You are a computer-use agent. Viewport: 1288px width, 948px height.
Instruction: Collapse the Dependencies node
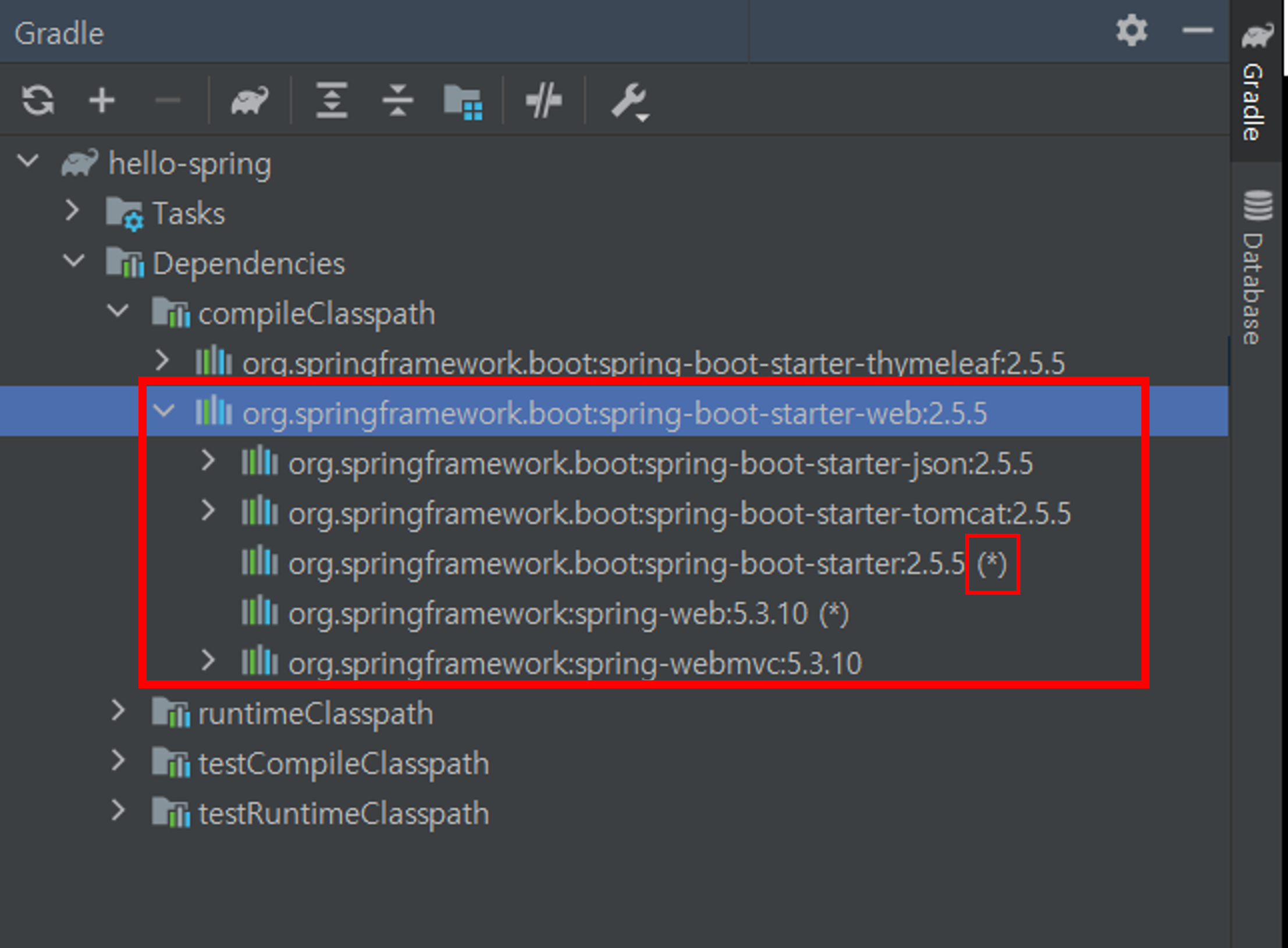(x=74, y=261)
